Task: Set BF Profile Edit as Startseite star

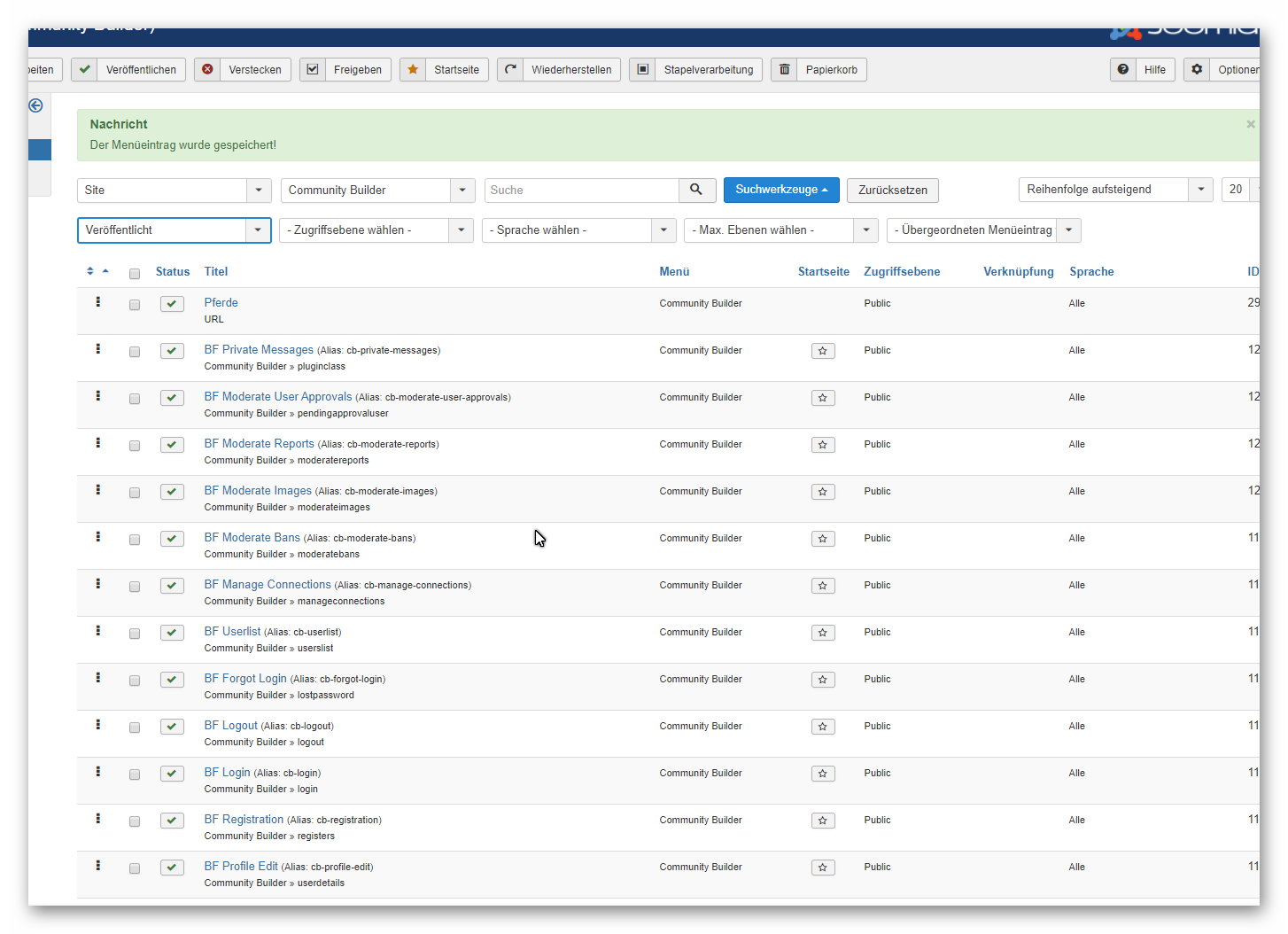Action: [823, 868]
